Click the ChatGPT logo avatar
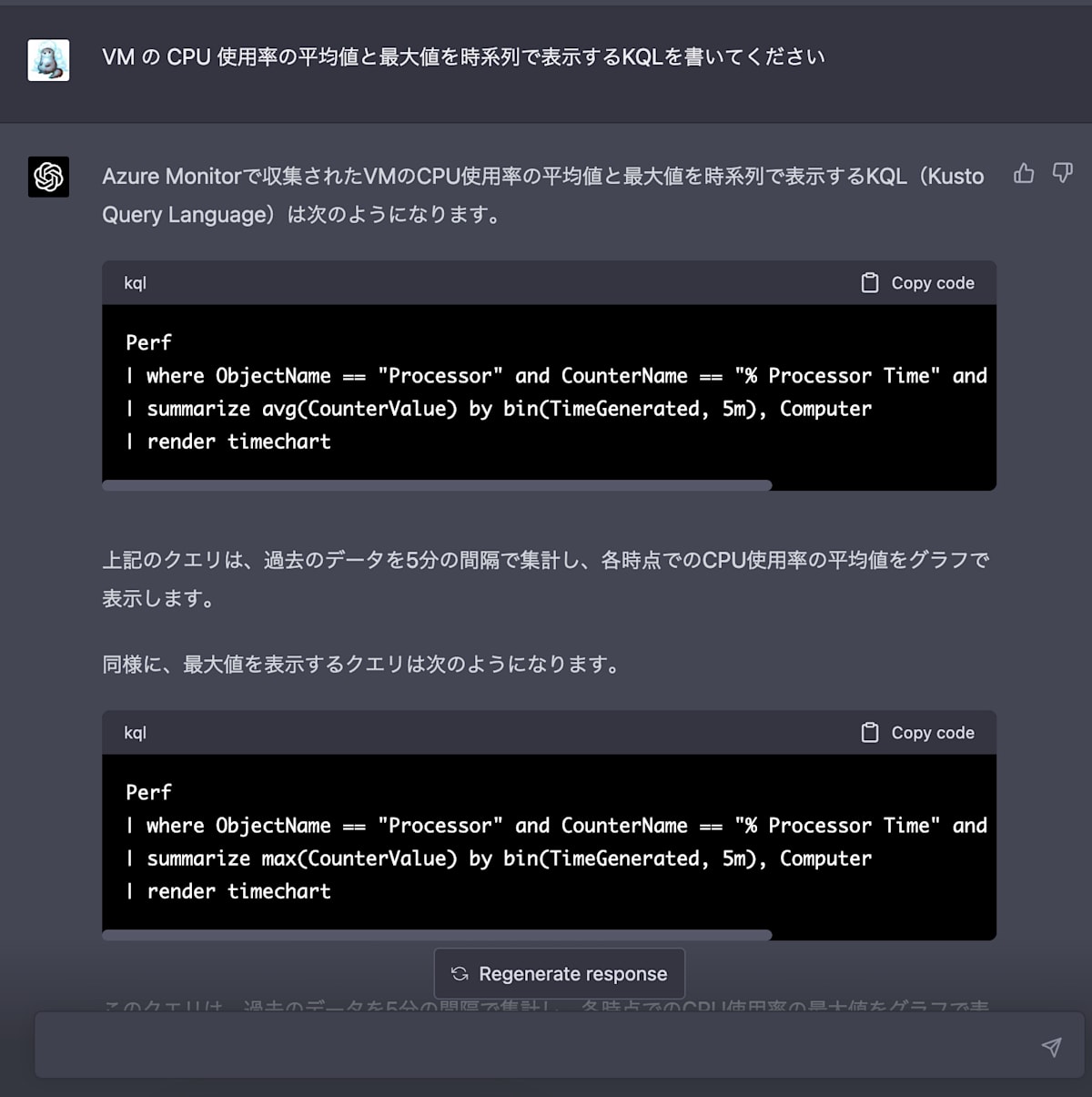The image size is (1092, 1097). click(48, 177)
